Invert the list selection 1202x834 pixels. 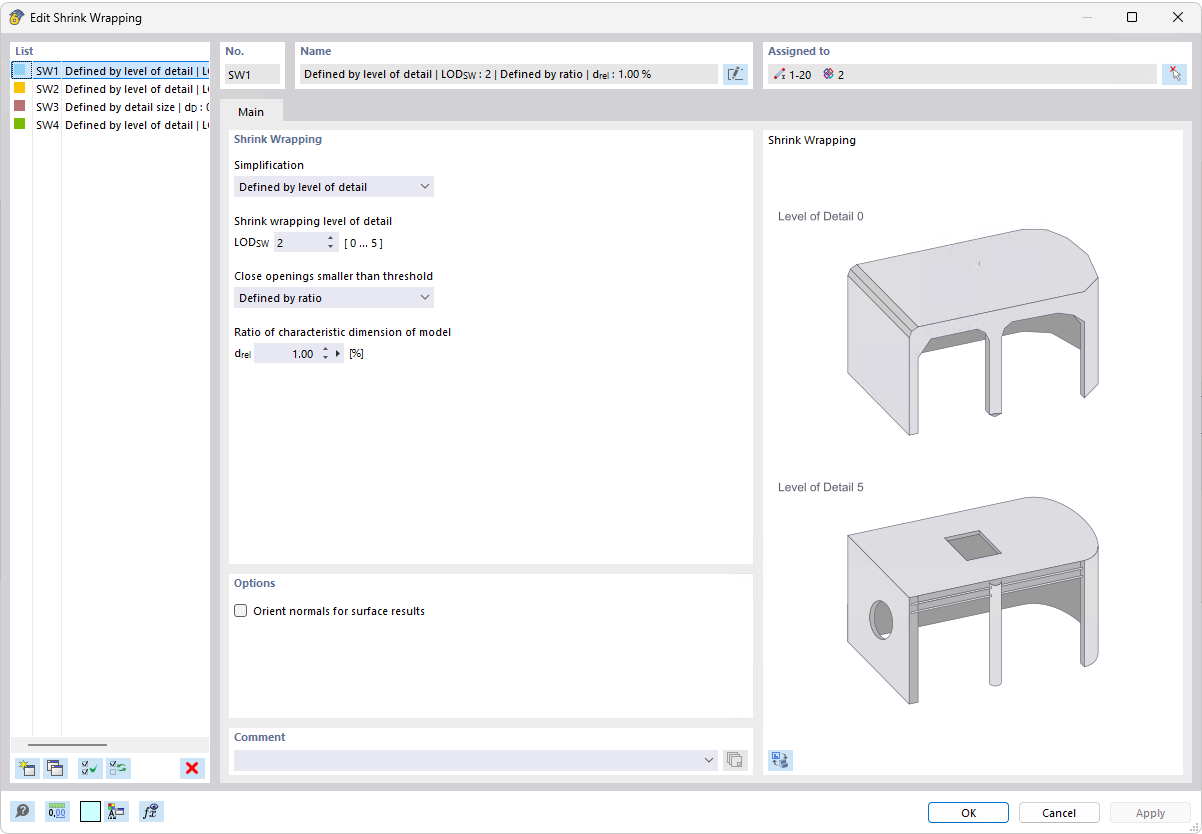pyautogui.click(x=118, y=768)
